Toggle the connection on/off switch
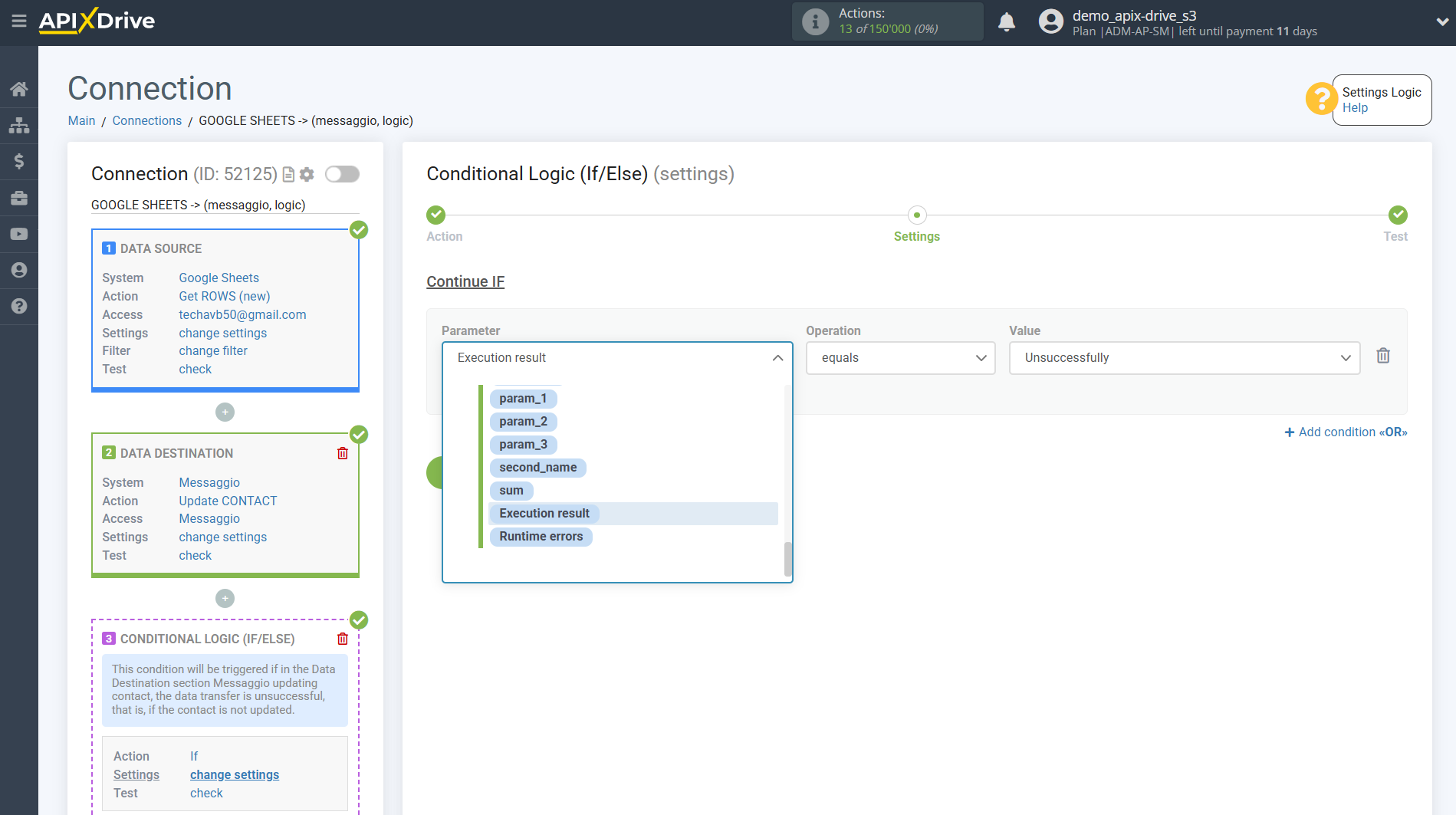 click(342, 174)
